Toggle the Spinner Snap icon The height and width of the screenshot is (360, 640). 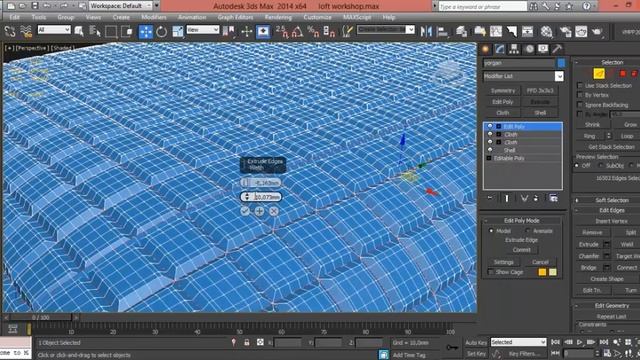click(x=329, y=31)
